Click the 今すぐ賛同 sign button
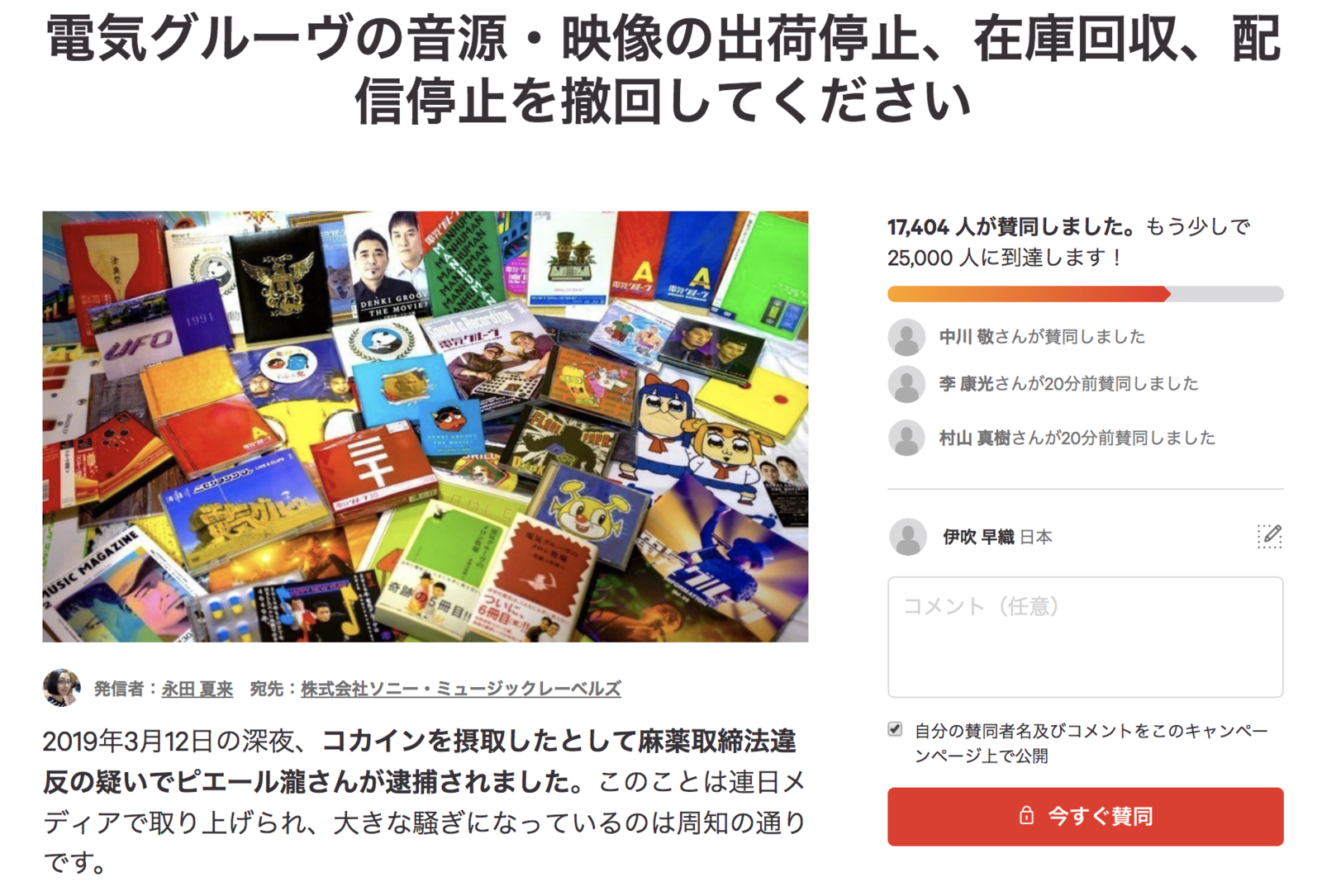The width and height of the screenshot is (1322, 896). coord(1085,817)
